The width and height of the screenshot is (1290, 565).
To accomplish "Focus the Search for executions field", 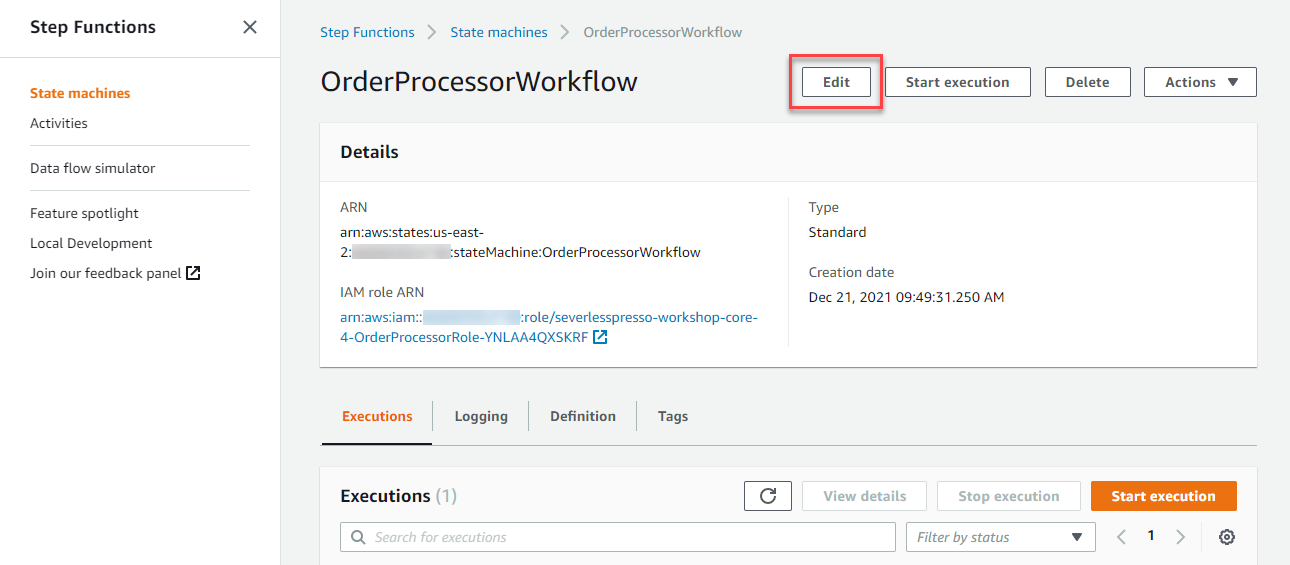I will 618,537.
